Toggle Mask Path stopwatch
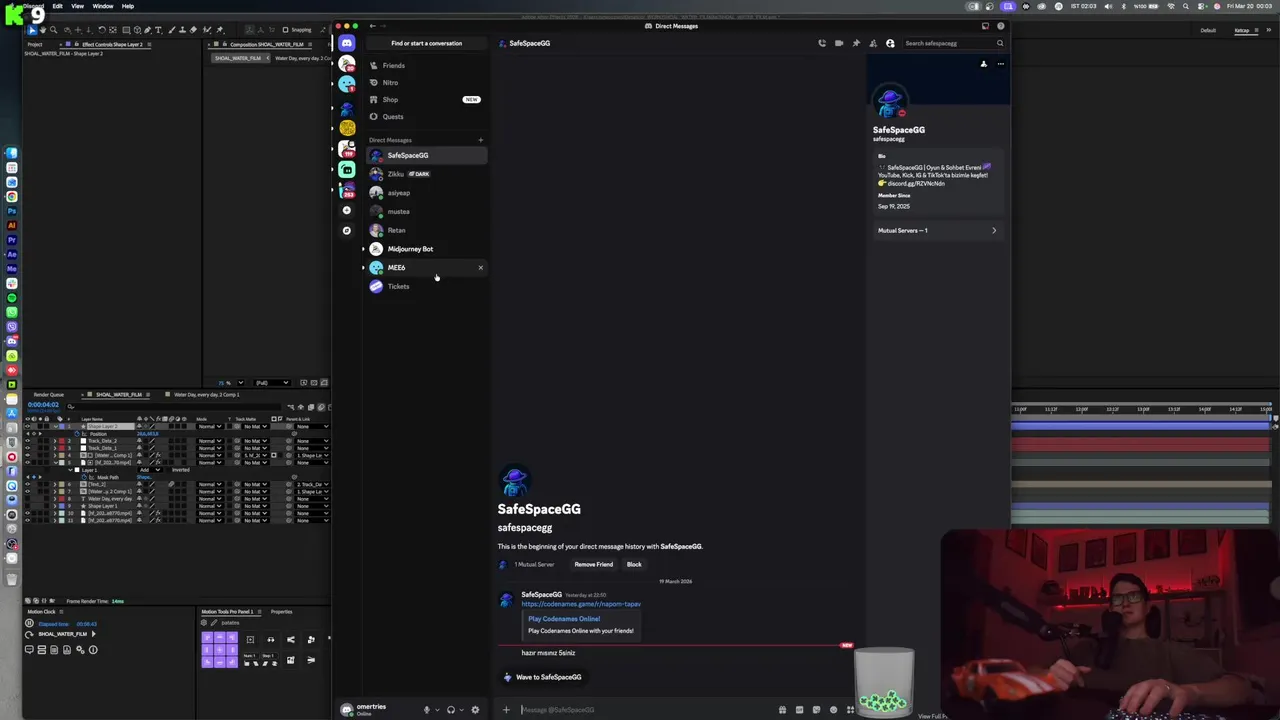1280x720 pixels. coord(84,477)
